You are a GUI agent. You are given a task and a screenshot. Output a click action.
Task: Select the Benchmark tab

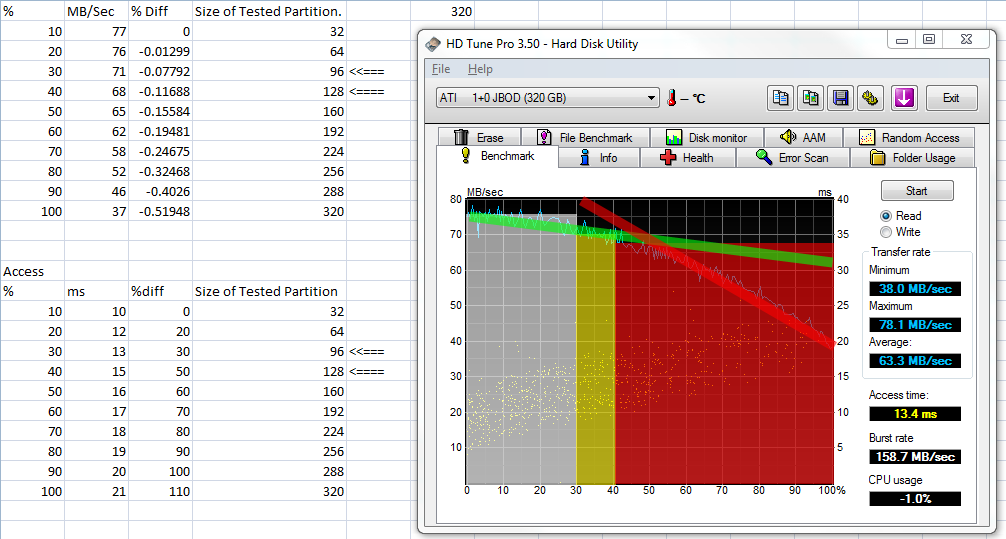click(x=497, y=157)
